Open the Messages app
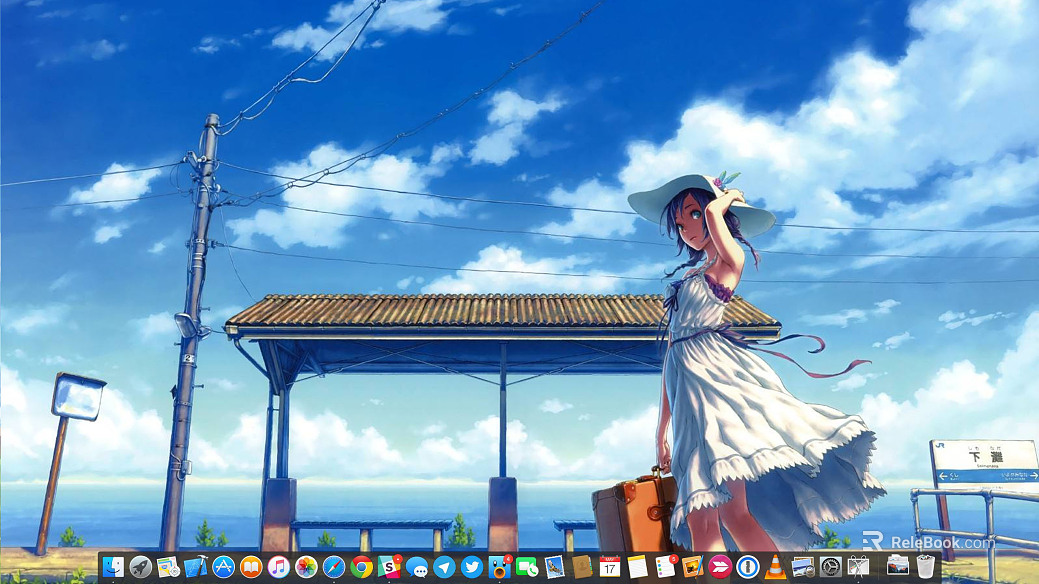 (417, 567)
